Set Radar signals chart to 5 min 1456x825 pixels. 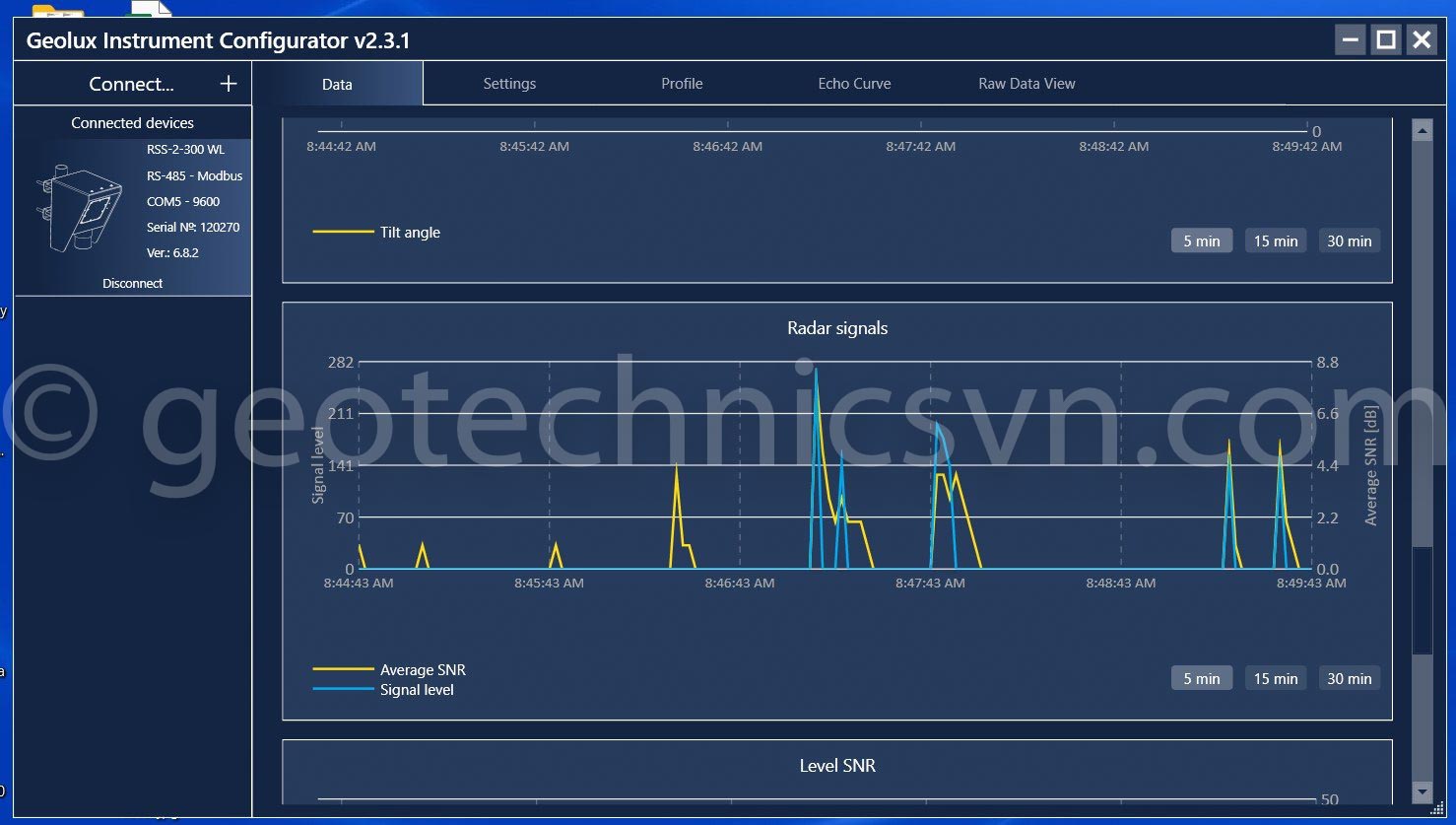coord(1201,678)
